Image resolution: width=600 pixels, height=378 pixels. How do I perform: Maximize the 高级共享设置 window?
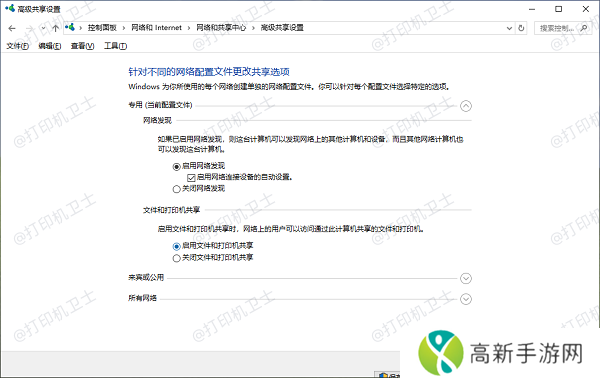point(559,9)
